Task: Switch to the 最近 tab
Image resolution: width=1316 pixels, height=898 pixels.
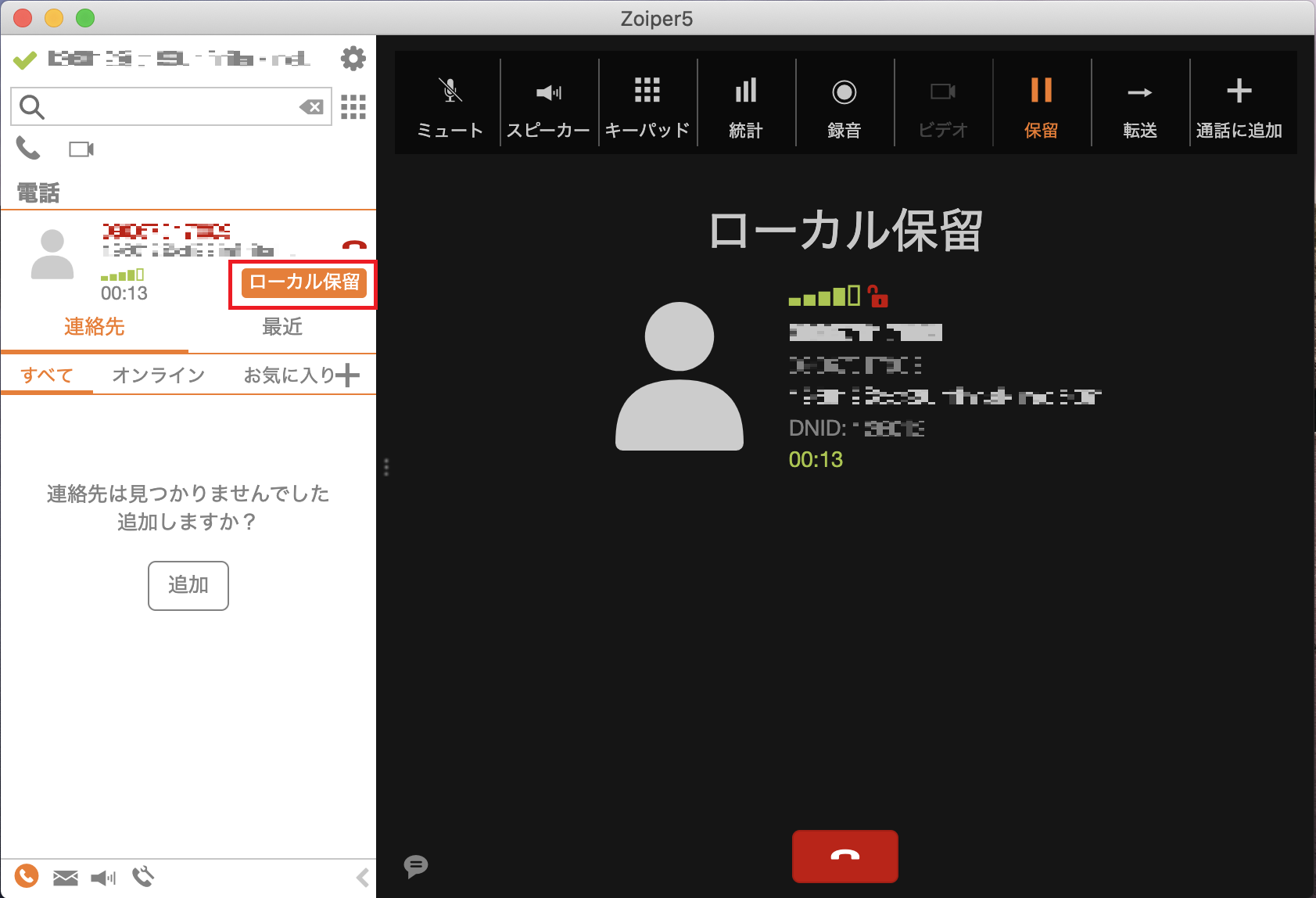Action: (282, 327)
